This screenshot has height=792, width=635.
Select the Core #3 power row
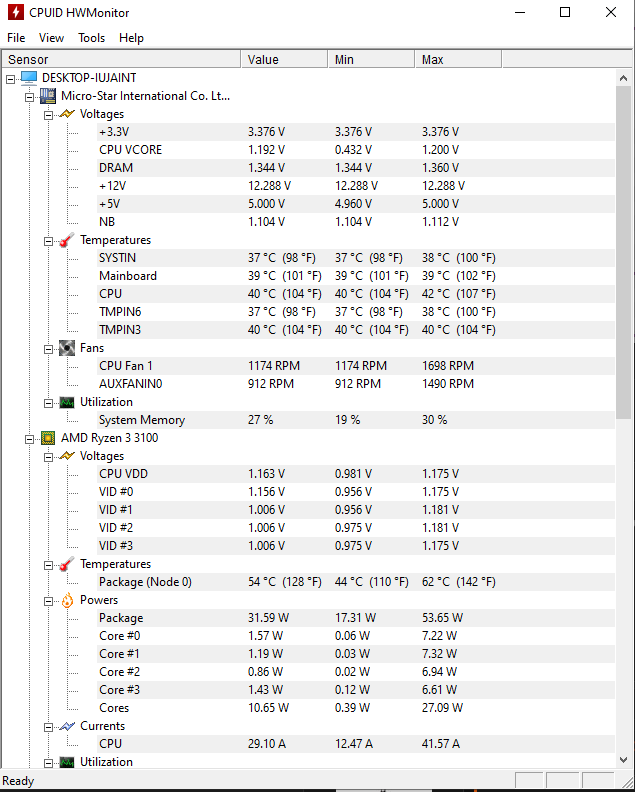(x=356, y=690)
